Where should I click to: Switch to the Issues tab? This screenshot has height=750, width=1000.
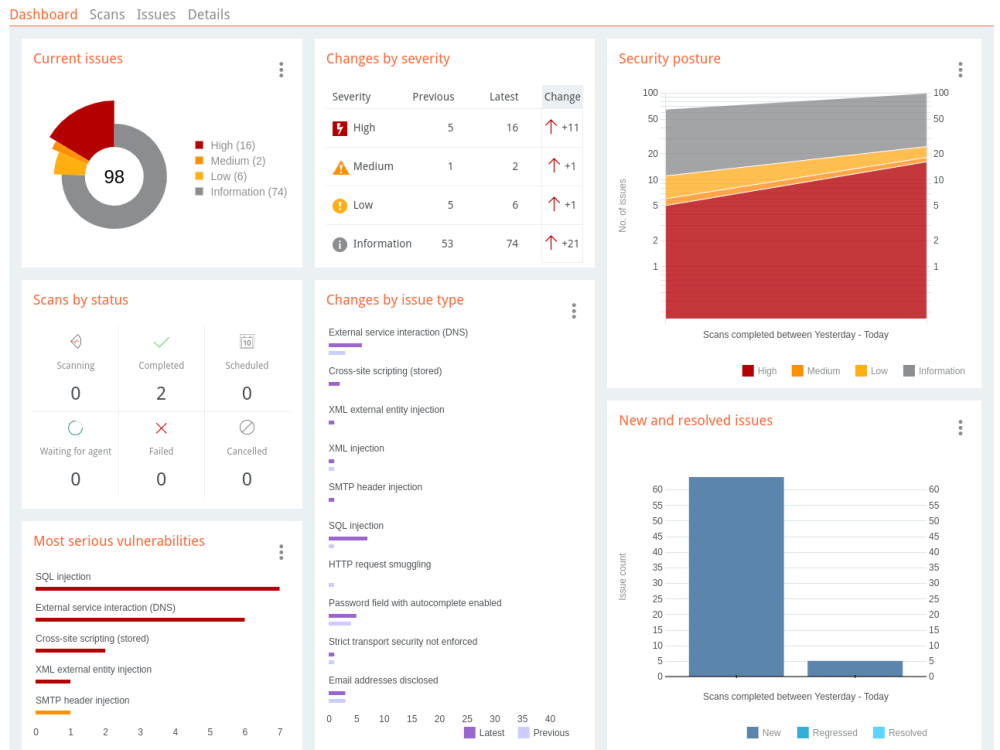(156, 14)
